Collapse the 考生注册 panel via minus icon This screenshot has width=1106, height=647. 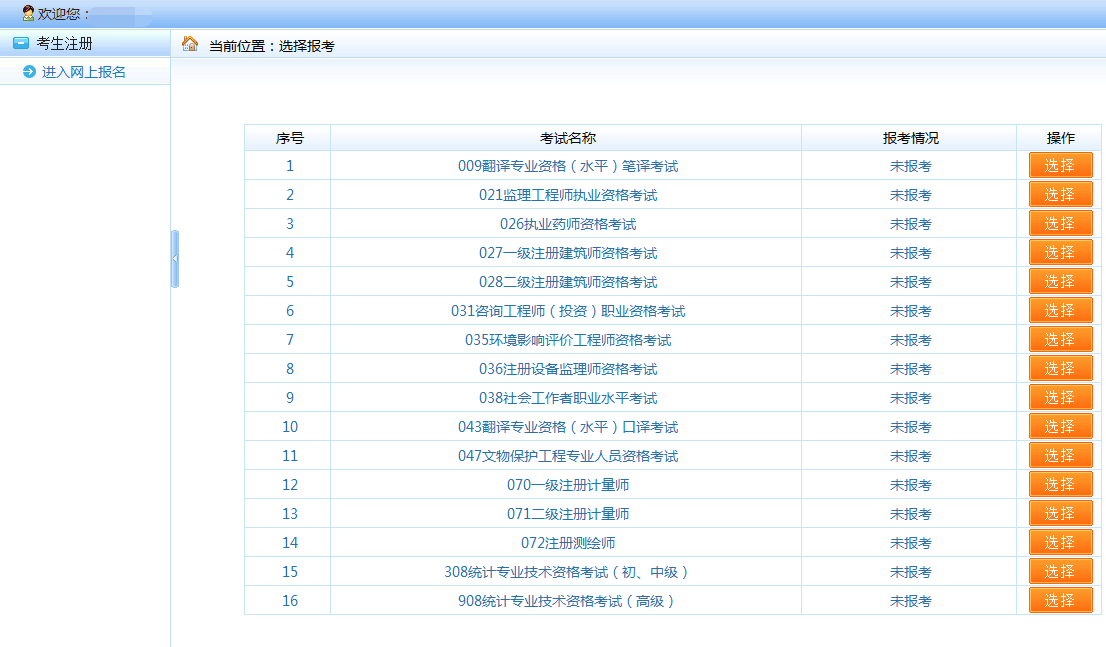[x=20, y=43]
